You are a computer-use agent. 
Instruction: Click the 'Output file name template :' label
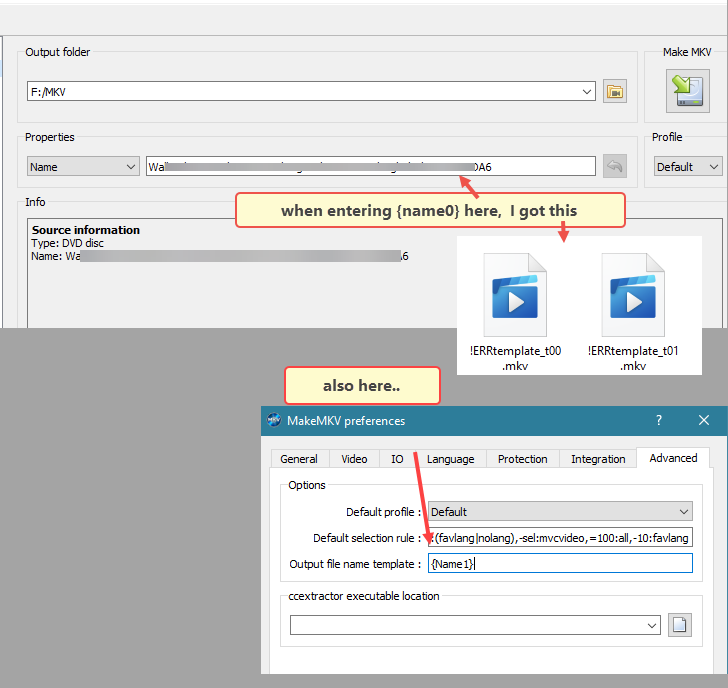coord(355,564)
